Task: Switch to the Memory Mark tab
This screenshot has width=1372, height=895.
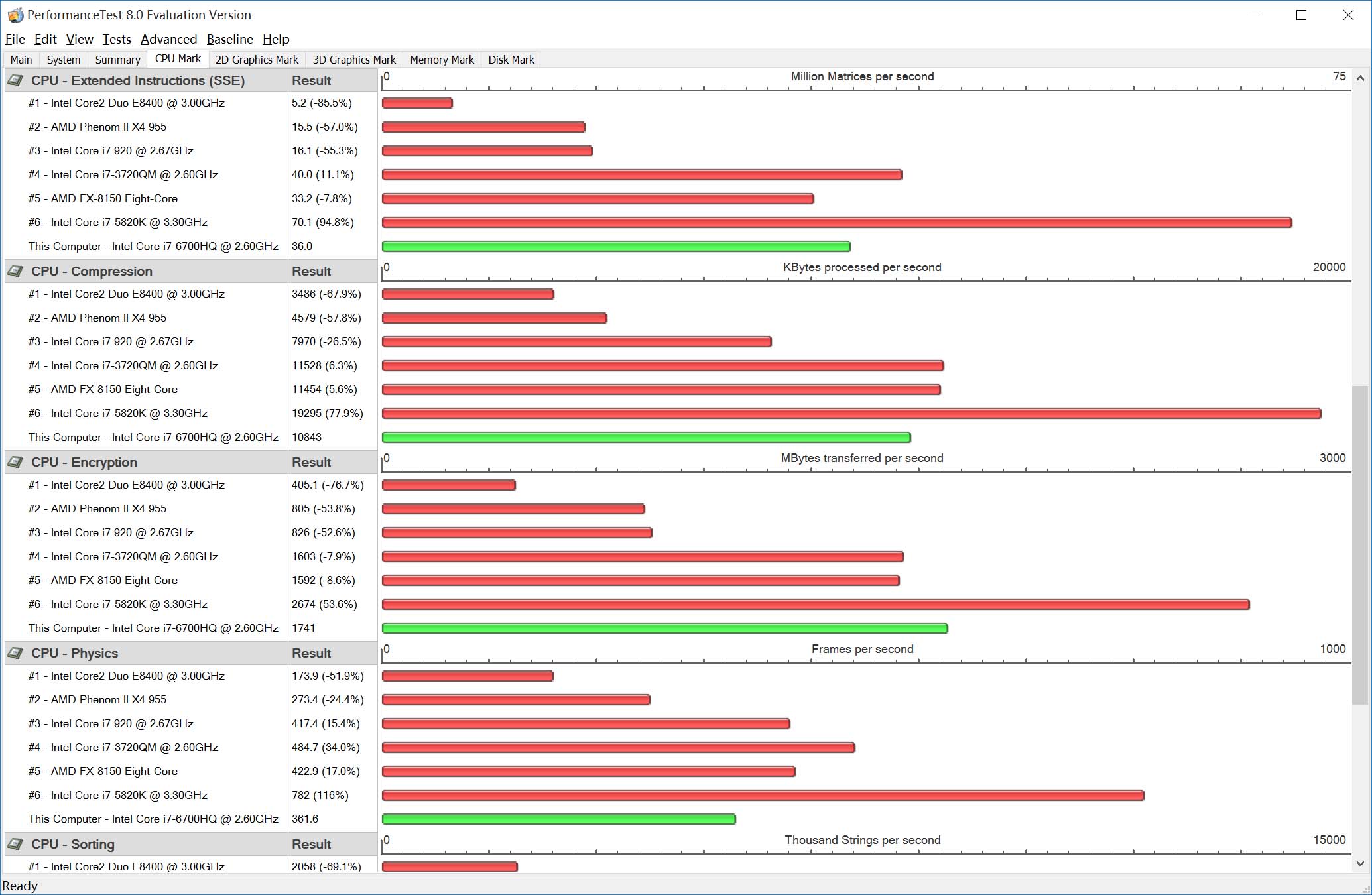Action: coord(442,60)
